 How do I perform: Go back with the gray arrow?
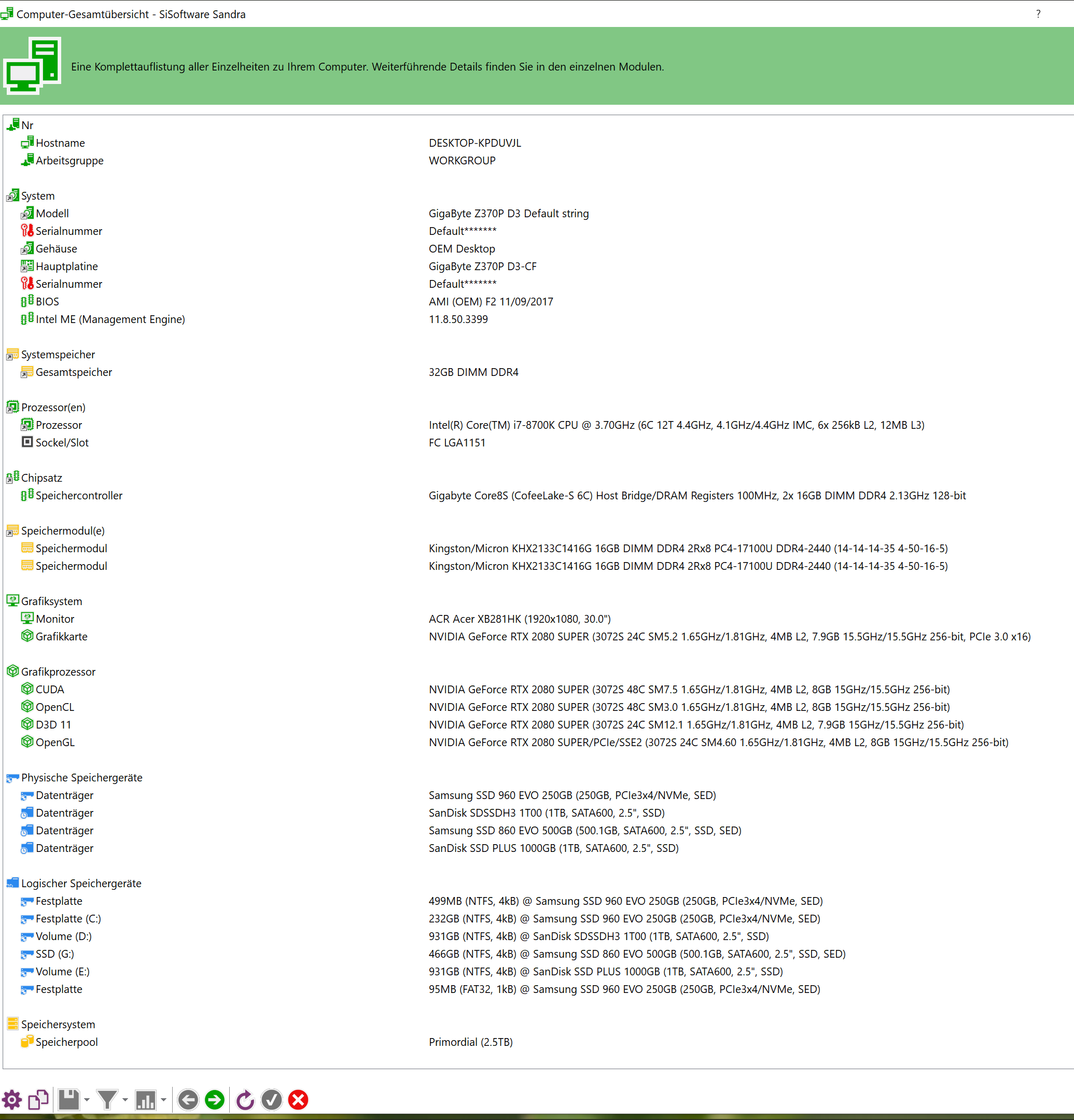coord(188,1100)
